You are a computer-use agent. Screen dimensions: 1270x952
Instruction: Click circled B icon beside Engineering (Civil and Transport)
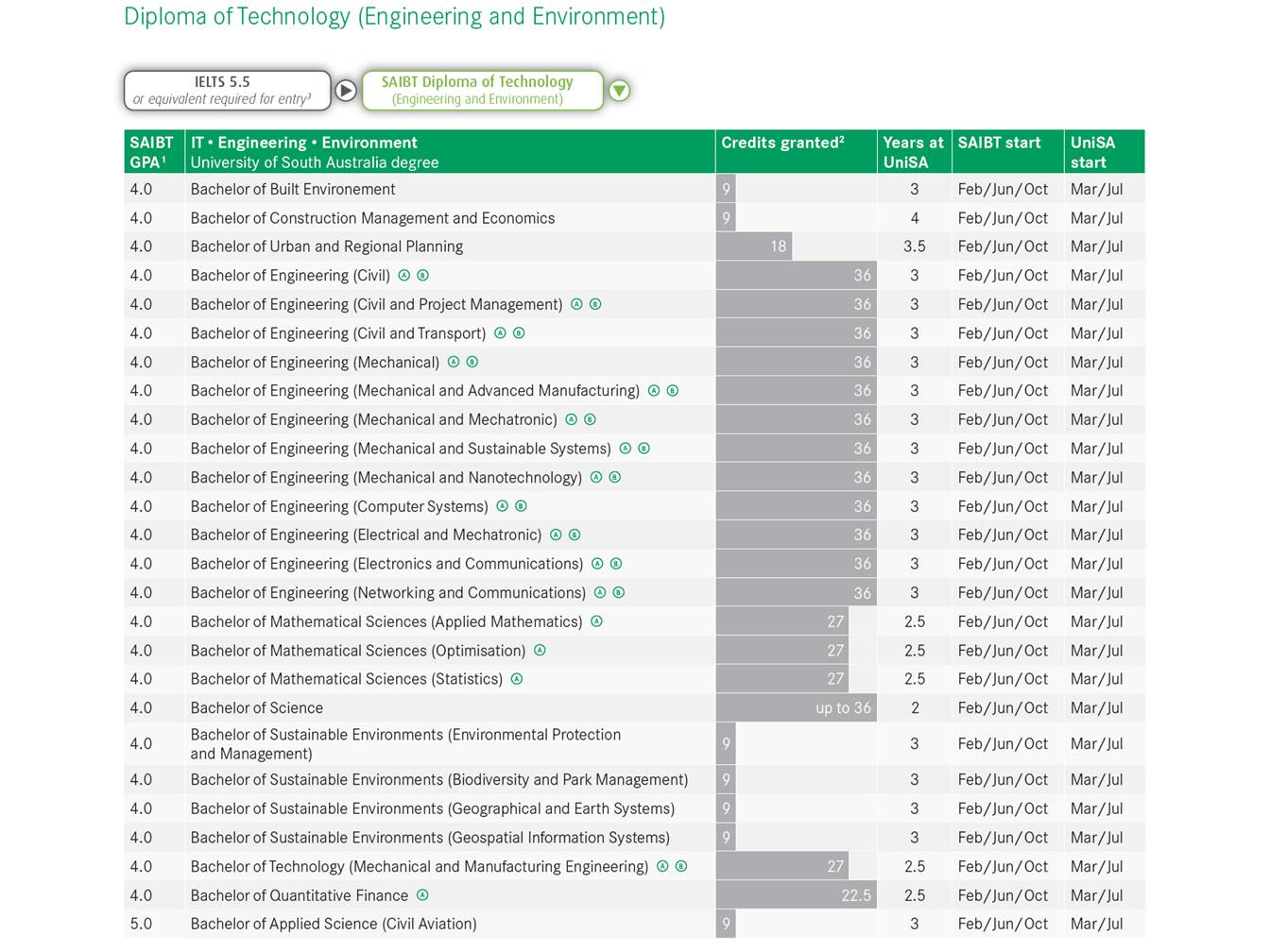point(519,333)
